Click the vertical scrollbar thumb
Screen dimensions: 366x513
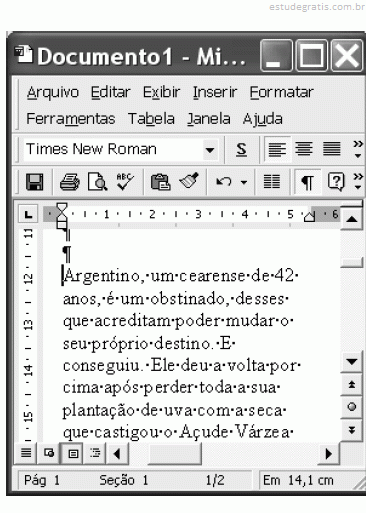[x=352, y=262]
